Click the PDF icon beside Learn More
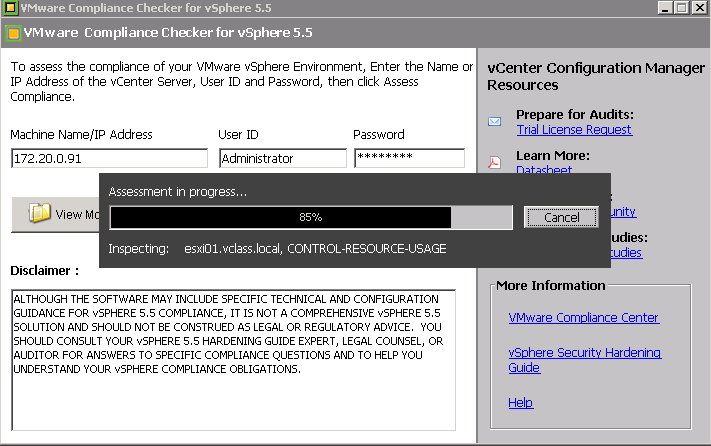Image resolution: width=711 pixels, height=446 pixels. point(494,162)
